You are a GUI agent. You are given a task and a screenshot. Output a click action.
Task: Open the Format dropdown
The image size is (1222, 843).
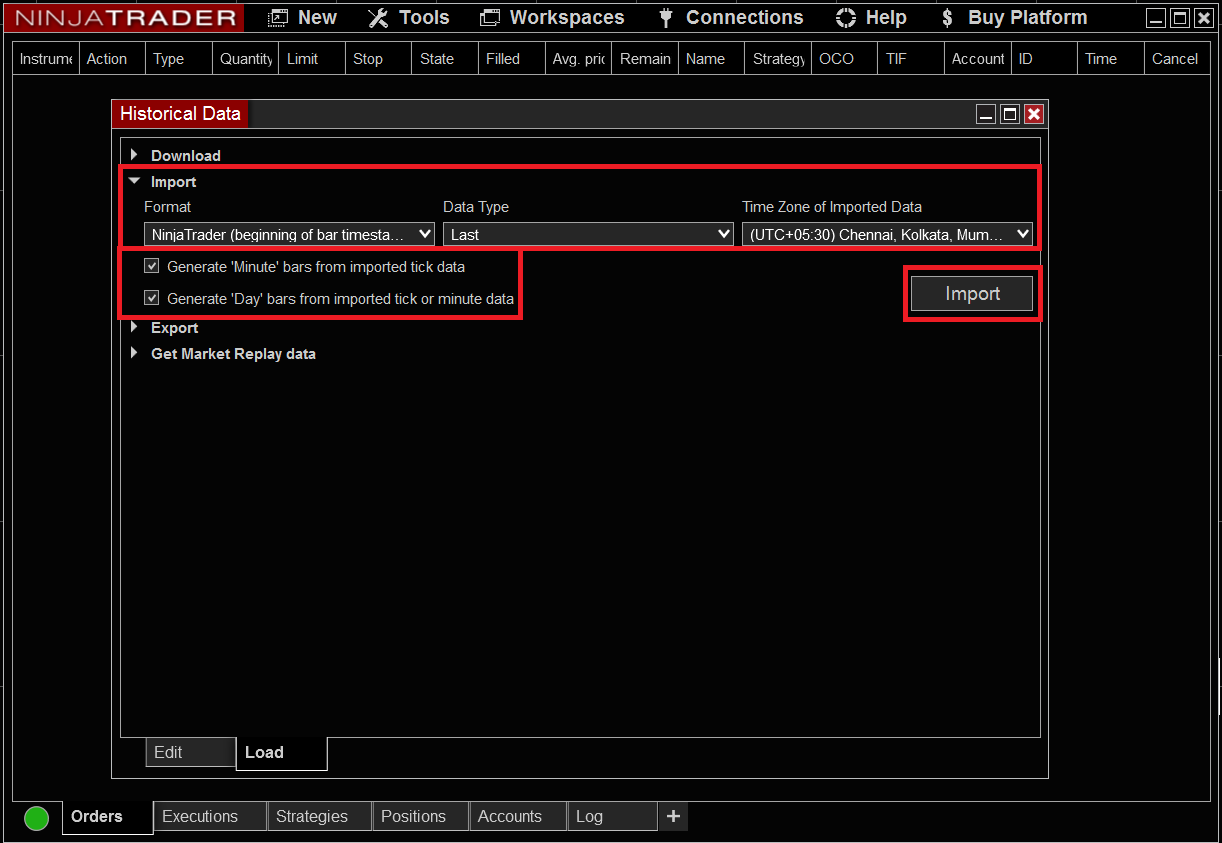290,234
